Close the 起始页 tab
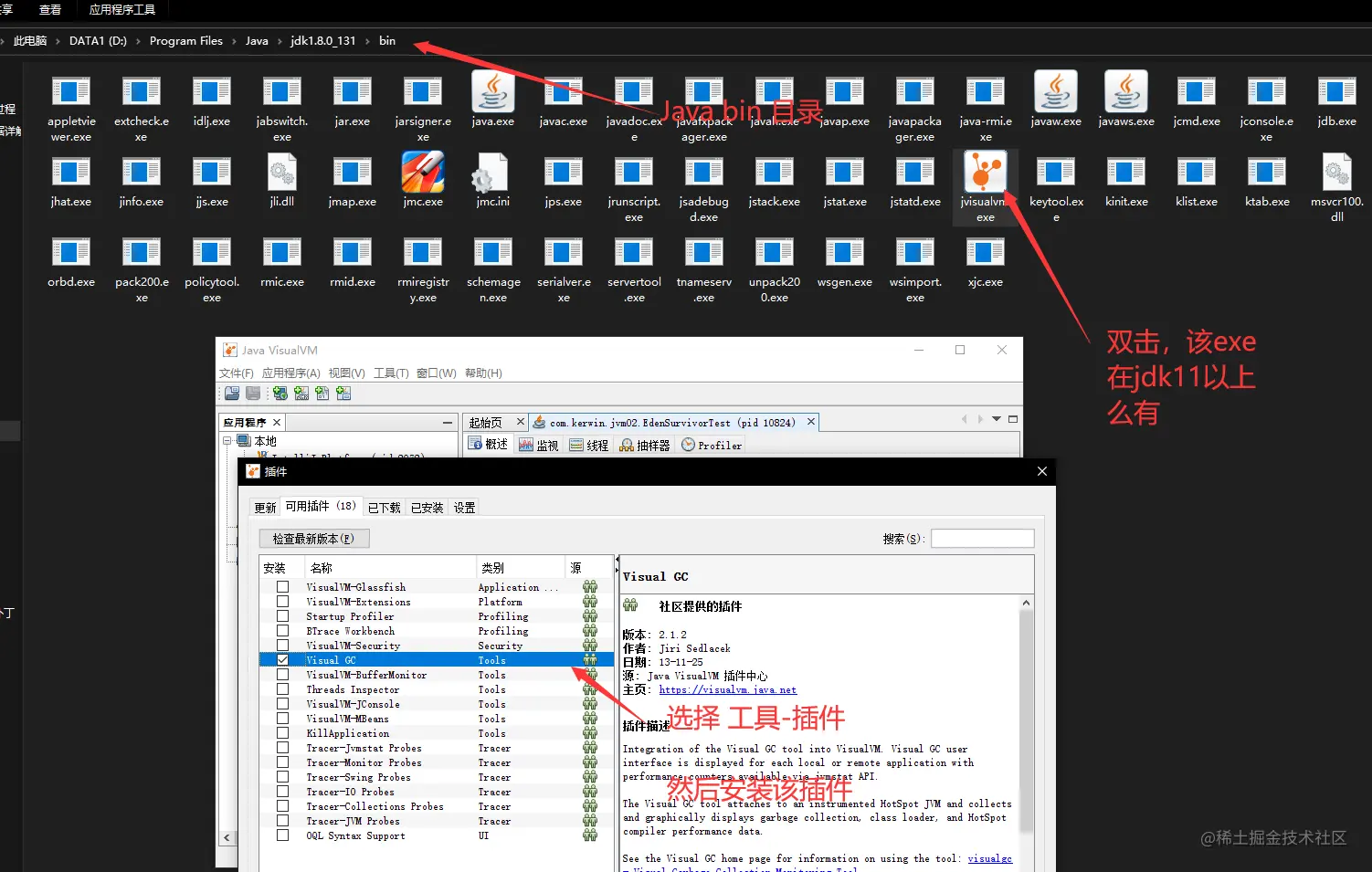 coord(521,422)
